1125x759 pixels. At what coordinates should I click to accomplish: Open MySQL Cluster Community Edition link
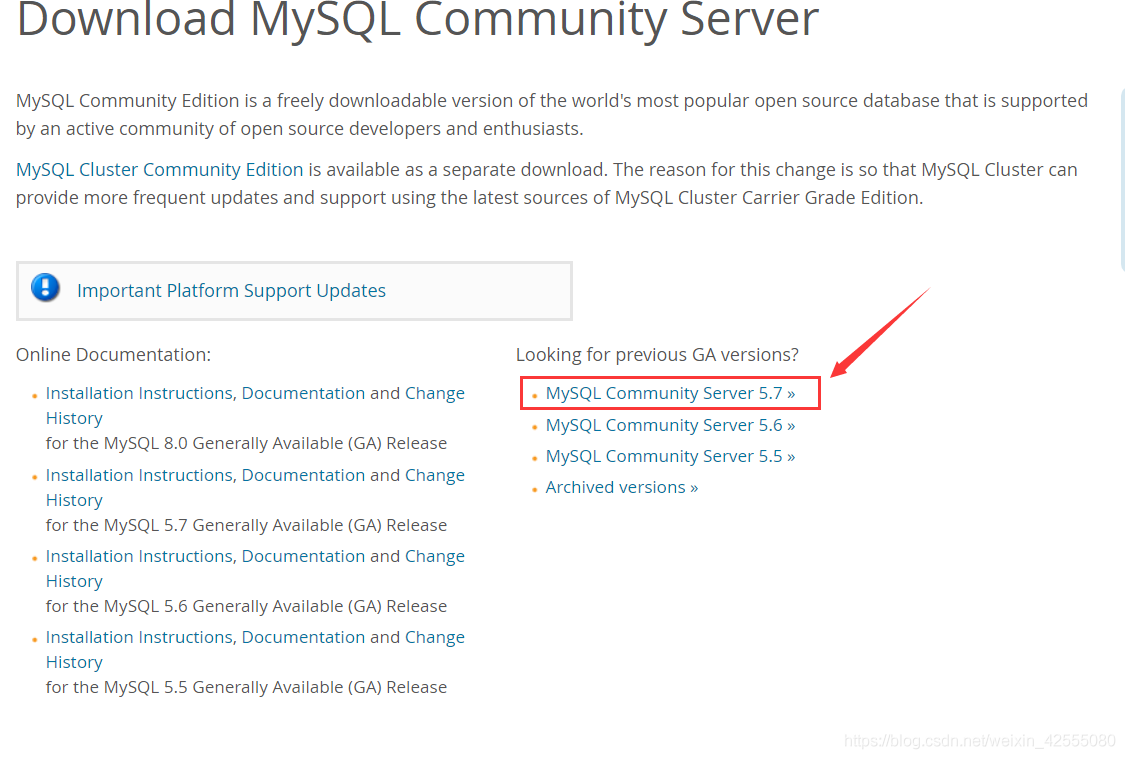point(159,170)
